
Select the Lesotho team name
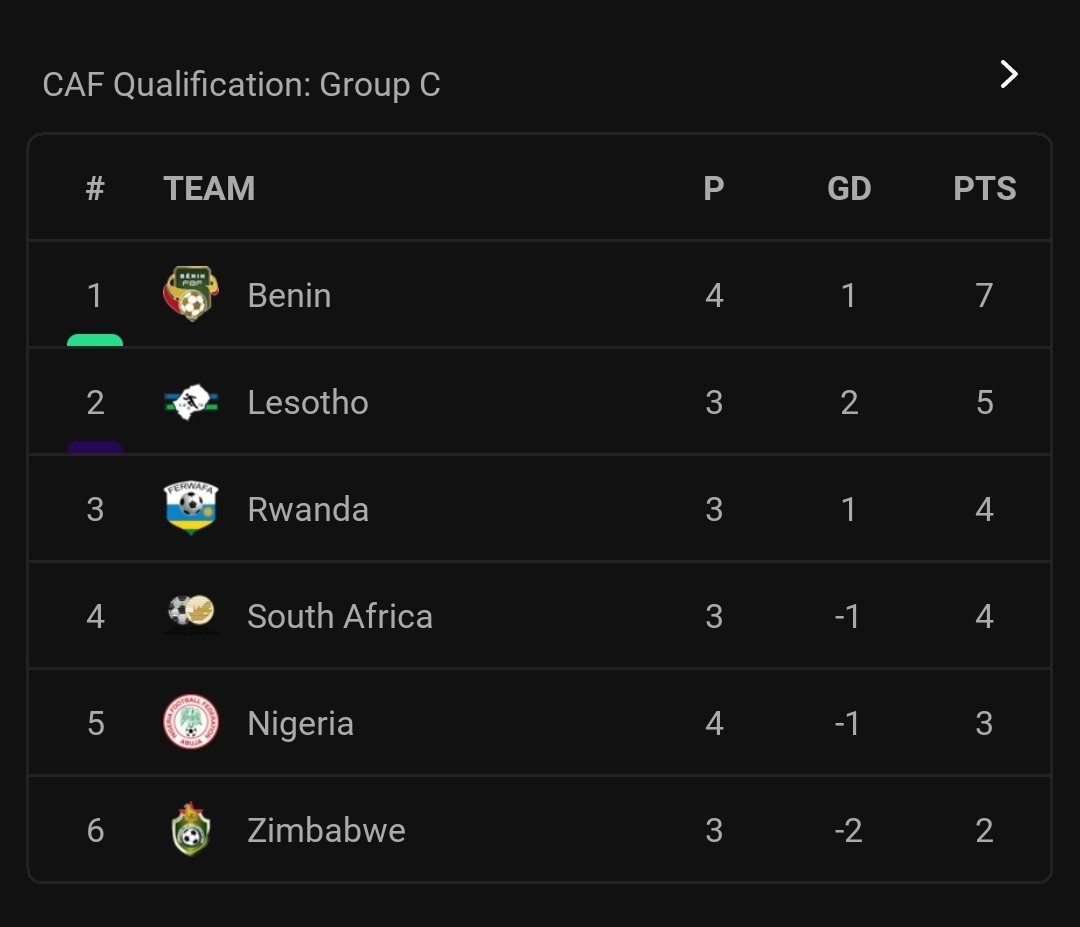tap(308, 403)
